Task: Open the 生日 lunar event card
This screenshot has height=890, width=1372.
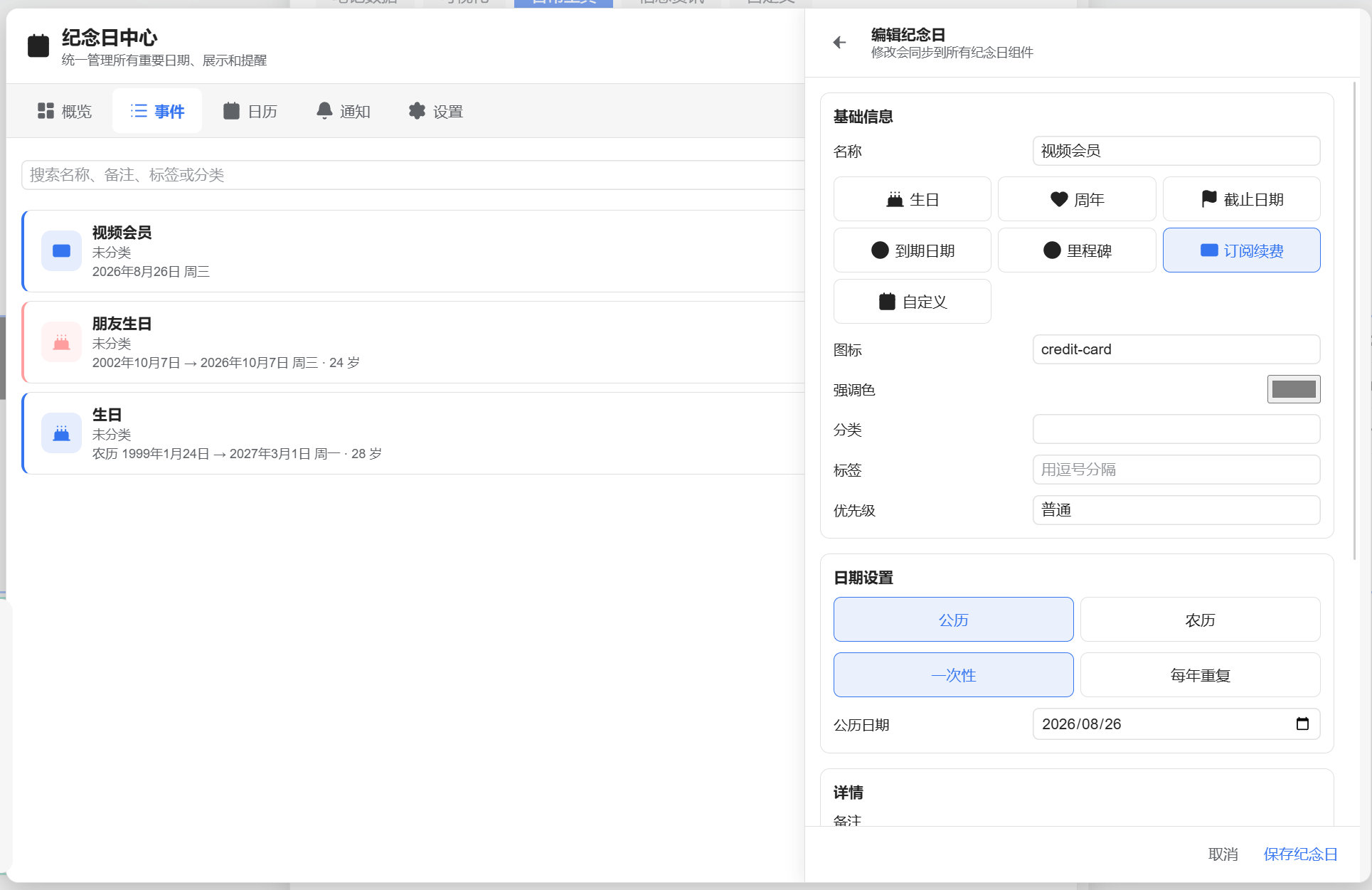Action: pyautogui.click(x=414, y=433)
